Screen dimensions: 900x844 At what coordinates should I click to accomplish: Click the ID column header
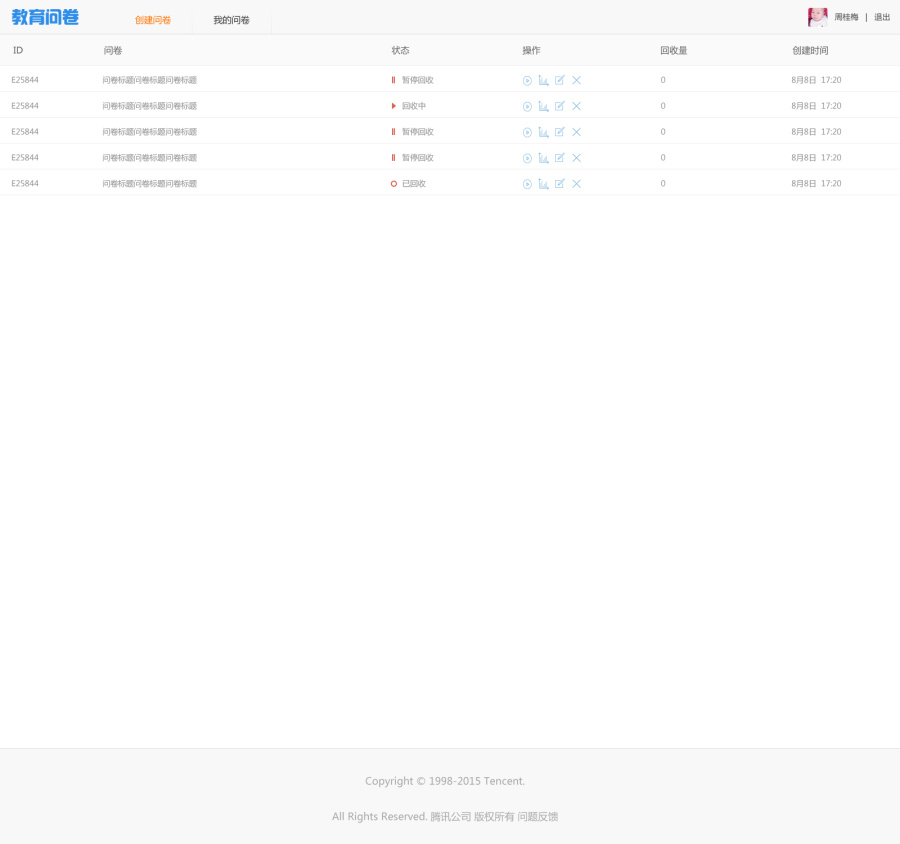coord(18,51)
